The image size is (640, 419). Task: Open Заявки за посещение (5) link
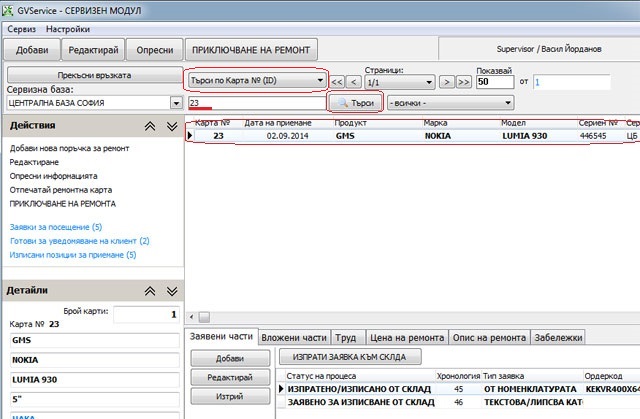[x=56, y=227]
